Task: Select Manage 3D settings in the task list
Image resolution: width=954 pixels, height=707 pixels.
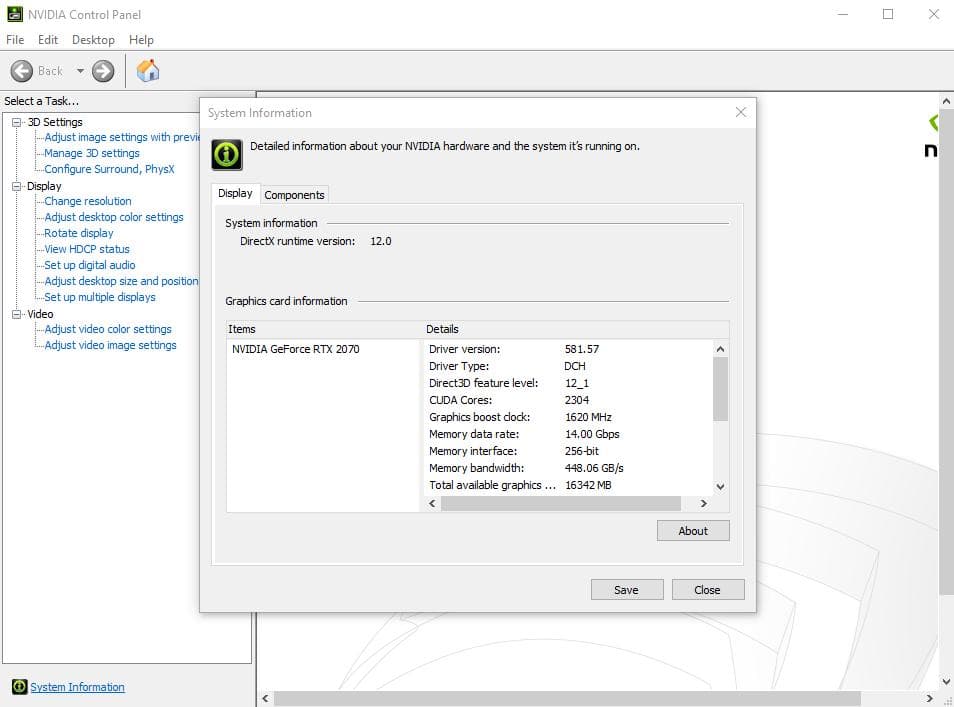Action: tap(91, 153)
